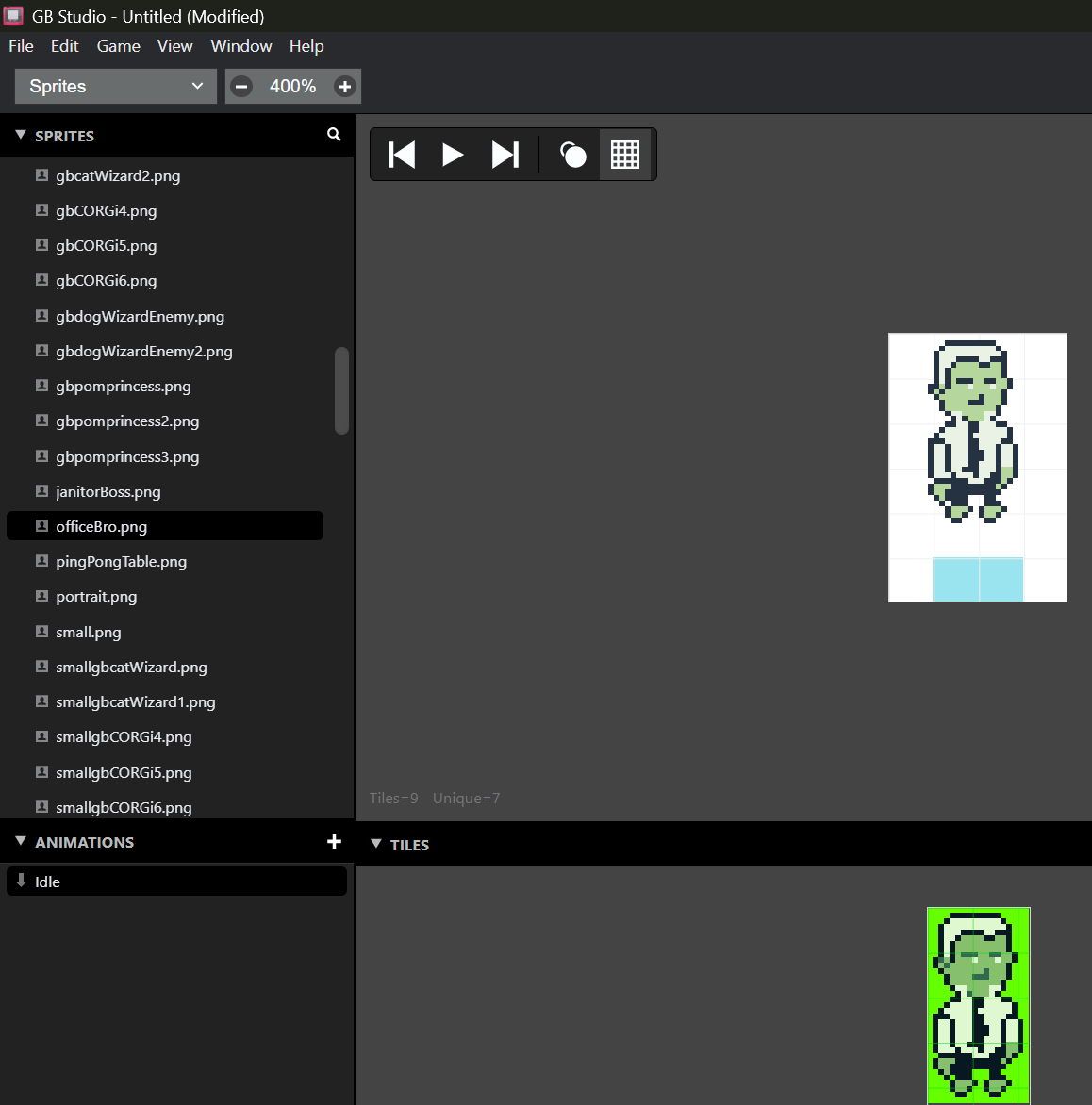Skip to the next animation frame
This screenshot has width=1092, height=1105.
coord(505,155)
